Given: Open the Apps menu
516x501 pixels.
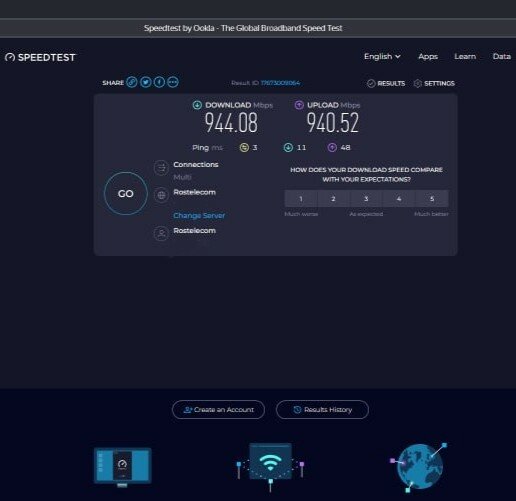Looking at the screenshot, I should click(428, 57).
